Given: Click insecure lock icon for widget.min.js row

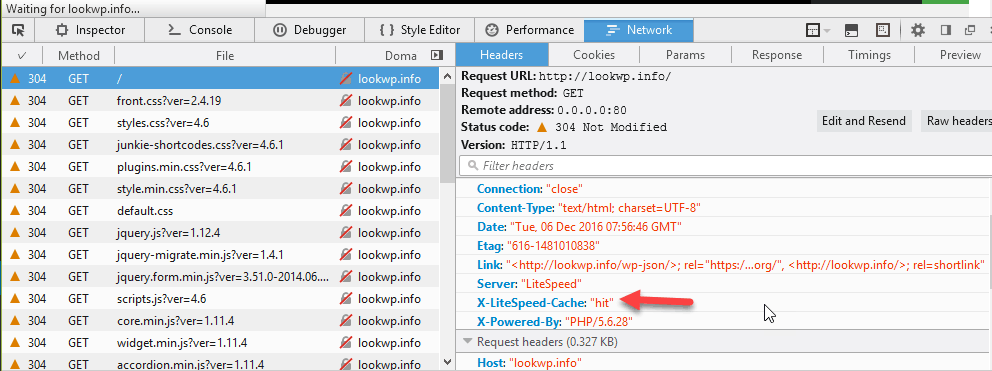Looking at the screenshot, I should point(345,343).
